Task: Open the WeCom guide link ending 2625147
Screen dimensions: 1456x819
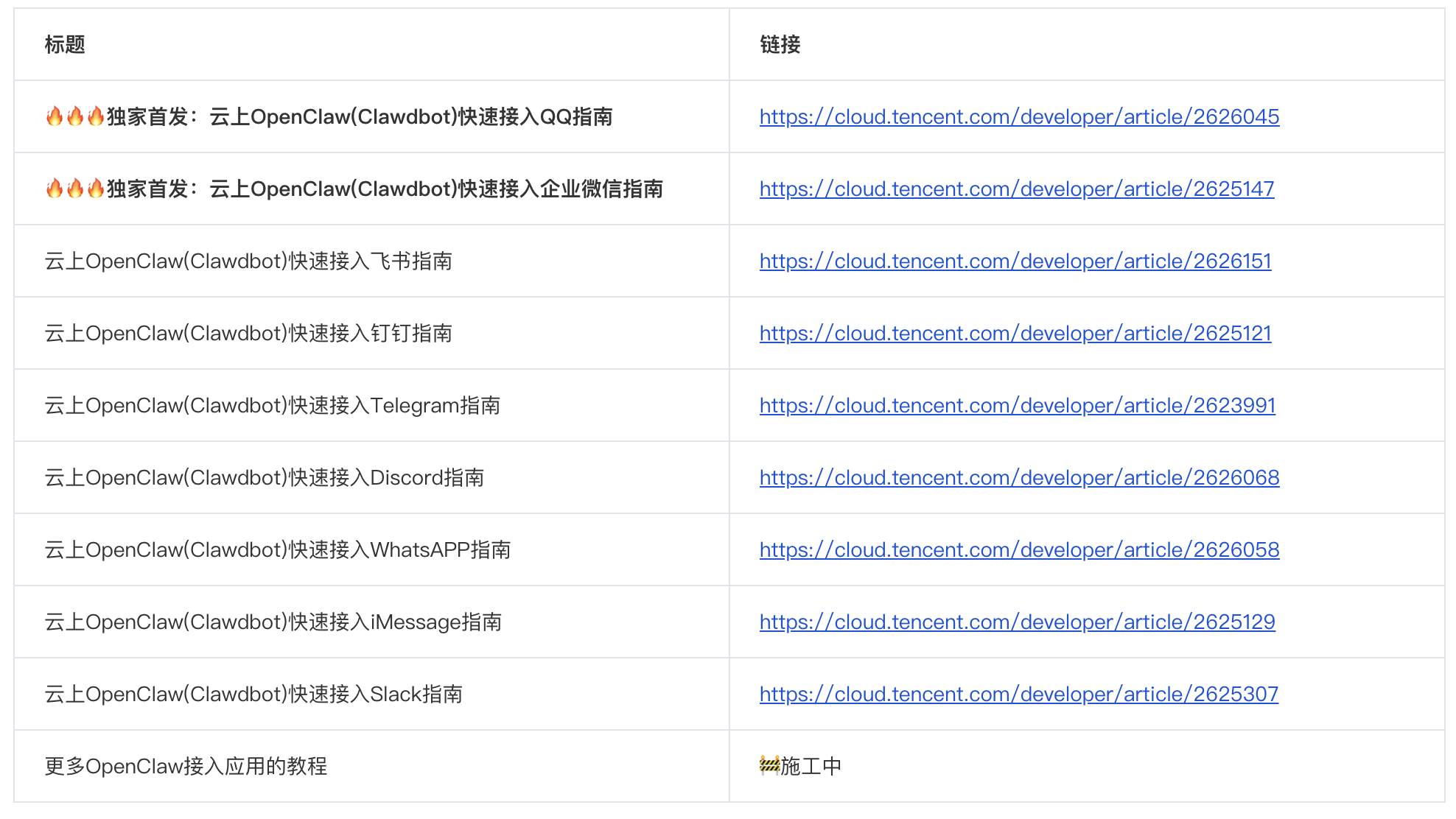Action: pyautogui.click(x=1016, y=189)
